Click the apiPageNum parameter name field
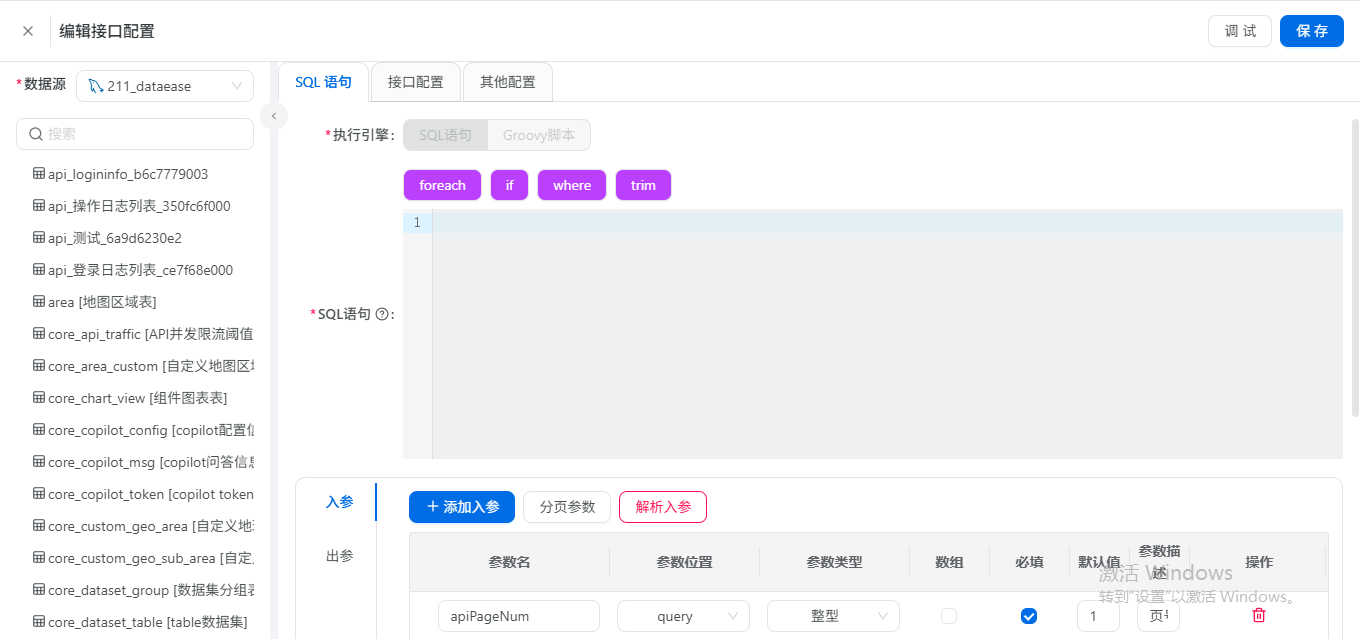The image size is (1360, 641). (x=519, y=616)
